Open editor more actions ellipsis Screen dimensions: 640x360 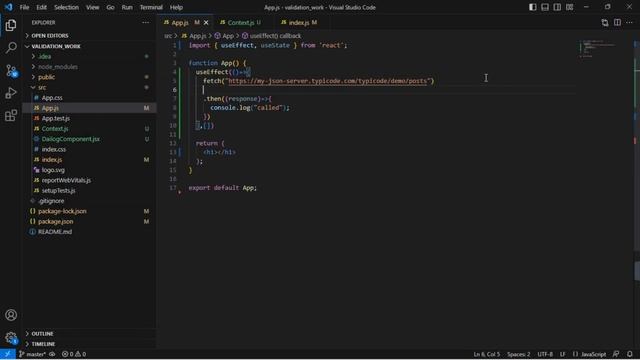629,23
